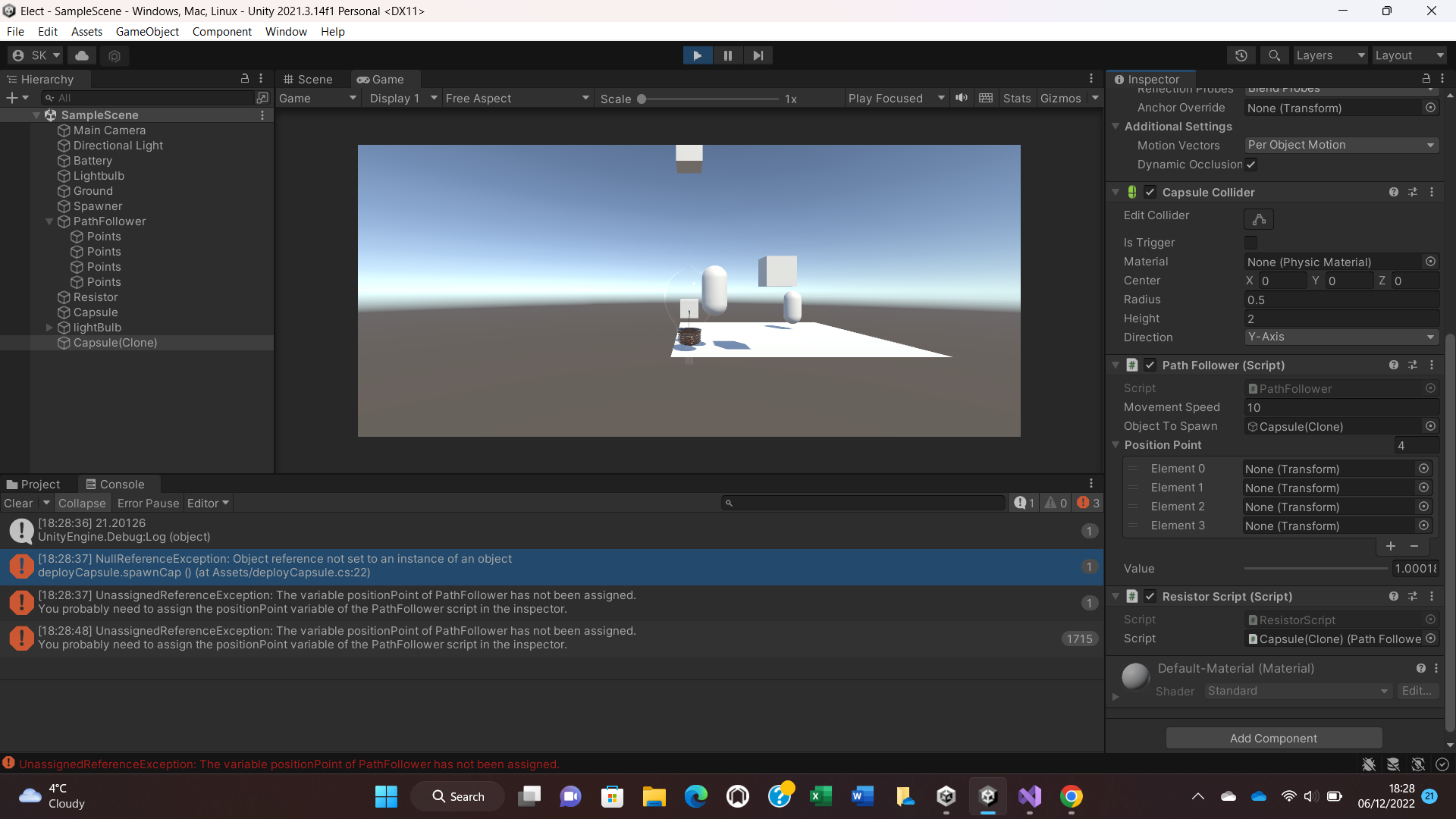This screenshot has height=819, width=1456.
Task: Click Edit Collider icon button
Action: click(1259, 219)
